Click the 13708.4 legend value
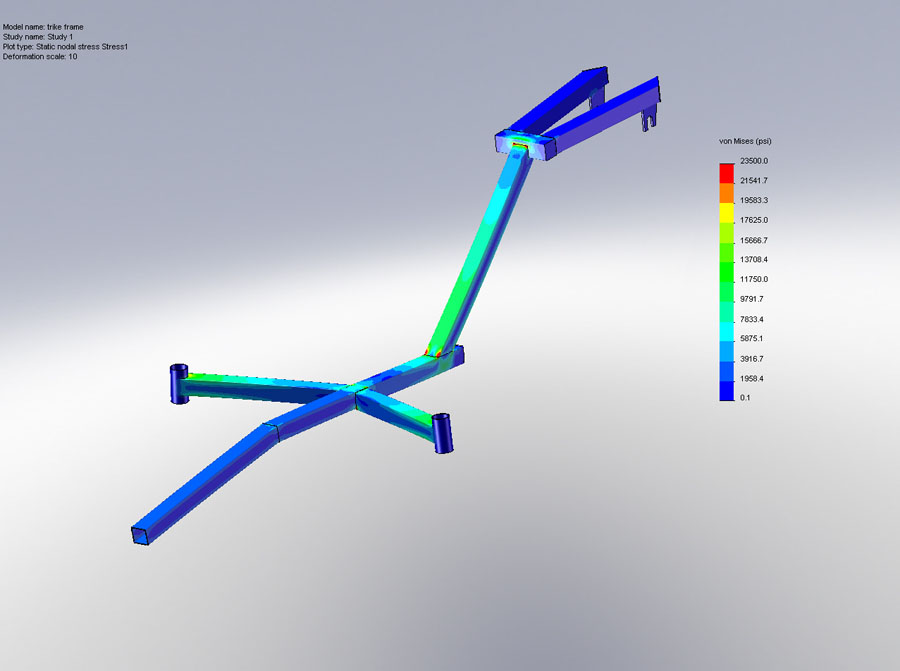This screenshot has height=671, width=900. (x=754, y=259)
